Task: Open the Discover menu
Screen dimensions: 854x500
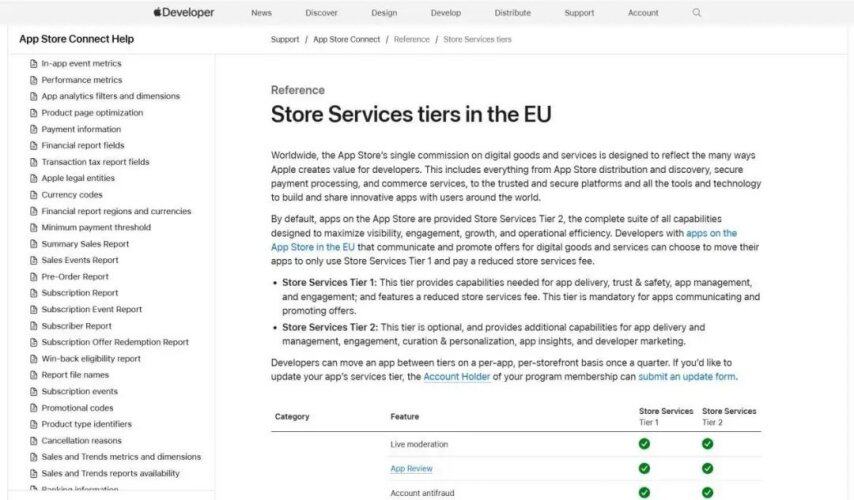Action: tap(321, 13)
